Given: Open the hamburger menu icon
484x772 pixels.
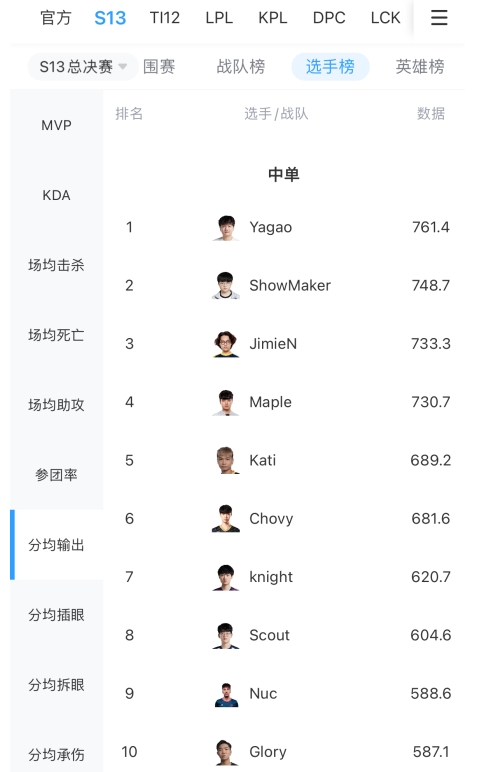Looking at the screenshot, I should 439,18.
